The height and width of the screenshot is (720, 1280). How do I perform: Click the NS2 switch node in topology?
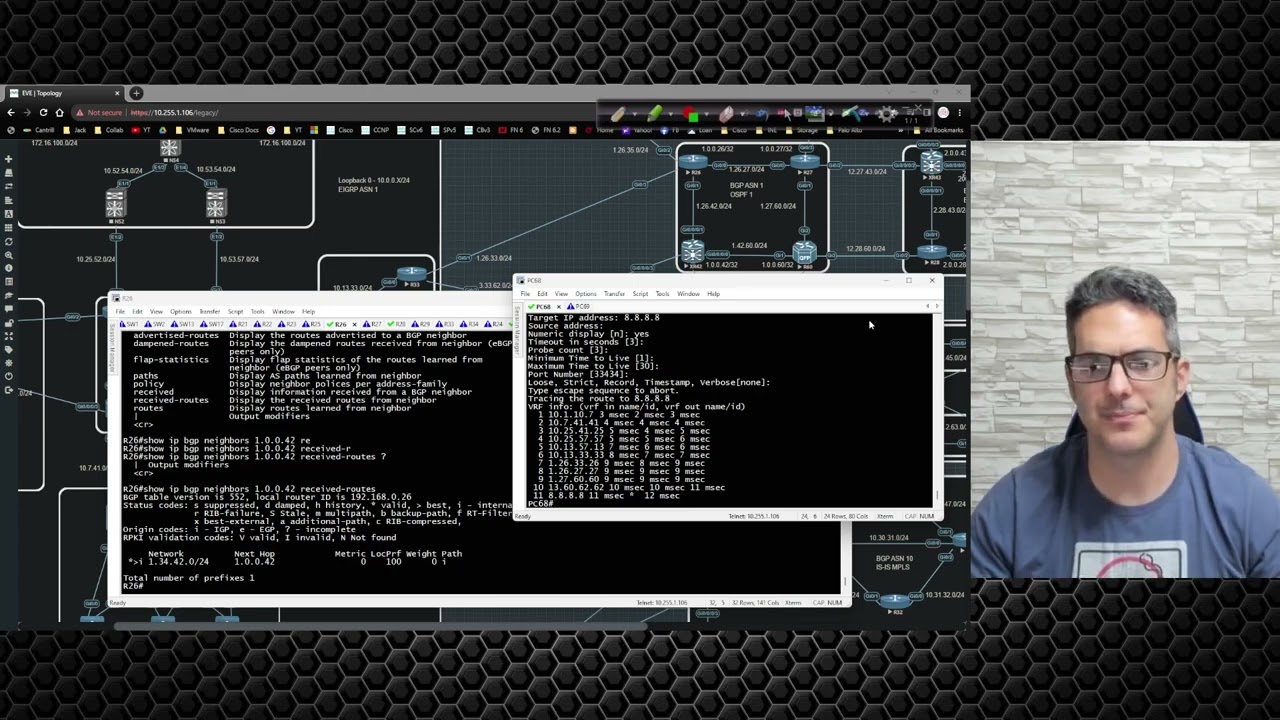[x=115, y=204]
